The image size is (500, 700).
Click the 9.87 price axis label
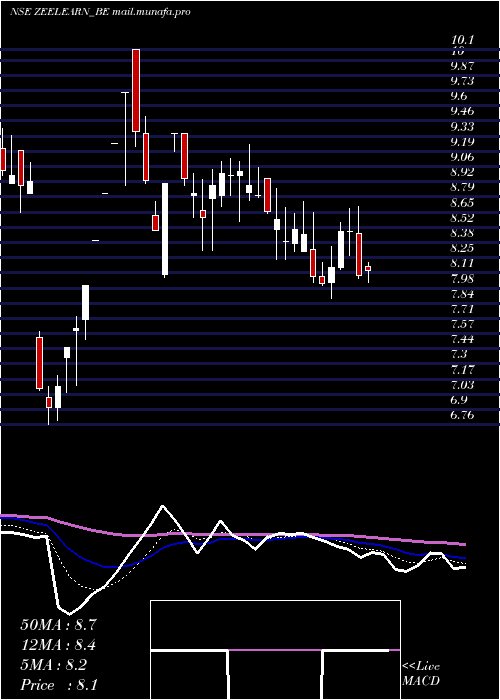click(462, 66)
